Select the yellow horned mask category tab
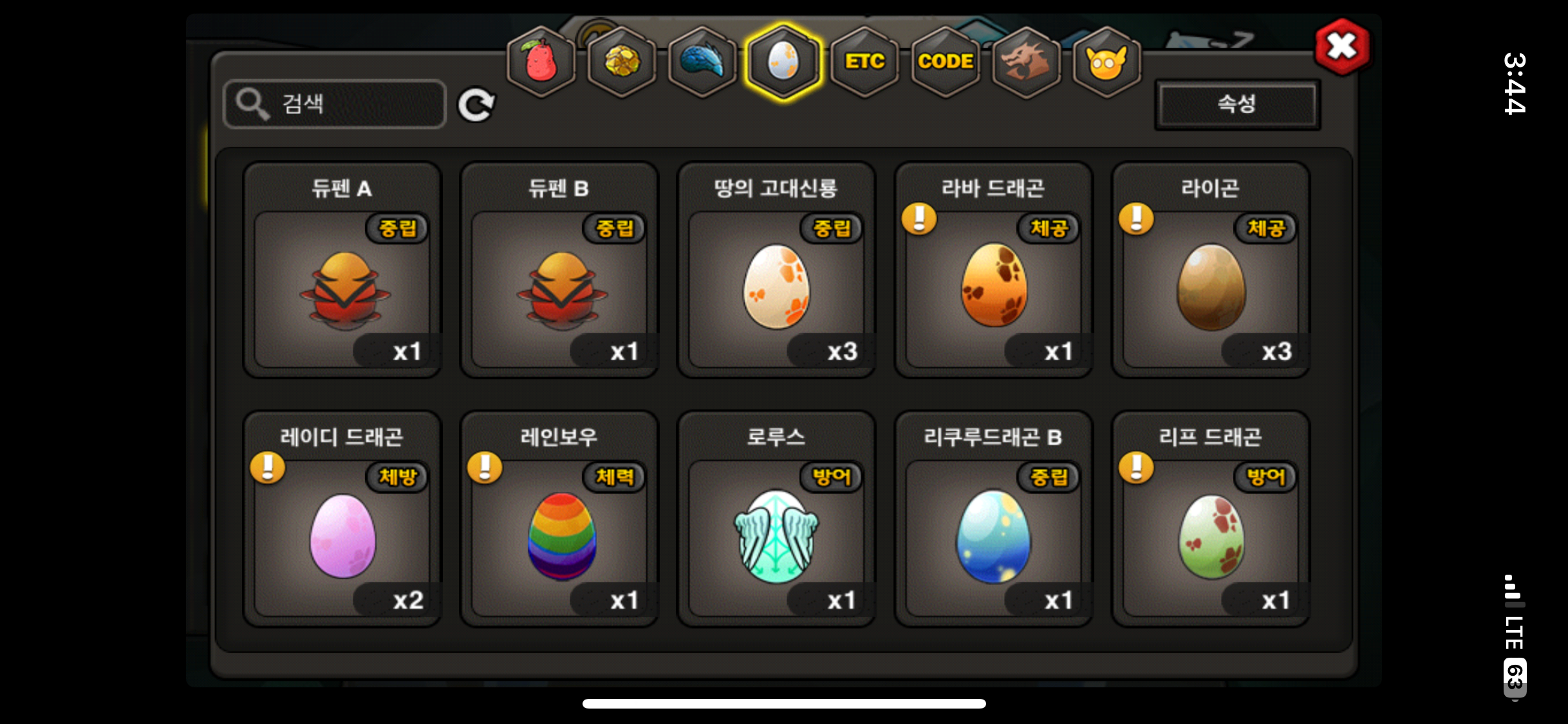Screen dimensions: 1568x724 point(1106,62)
